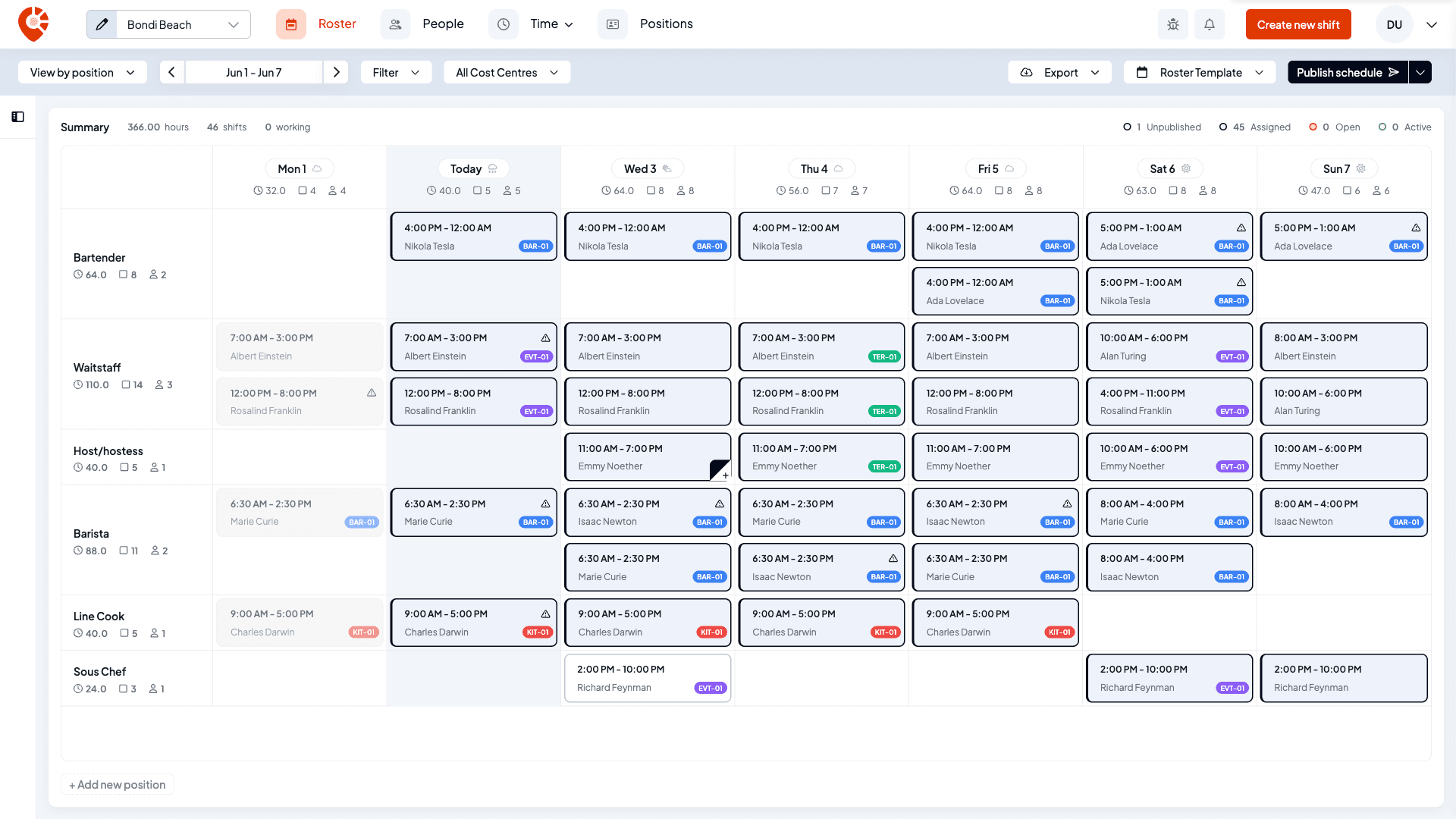Image resolution: width=1456 pixels, height=819 pixels.
Task: Click the pencil edit location icon
Action: [x=102, y=24]
